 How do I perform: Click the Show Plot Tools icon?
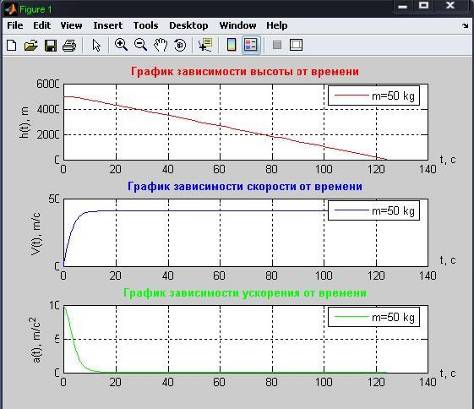[x=296, y=45]
